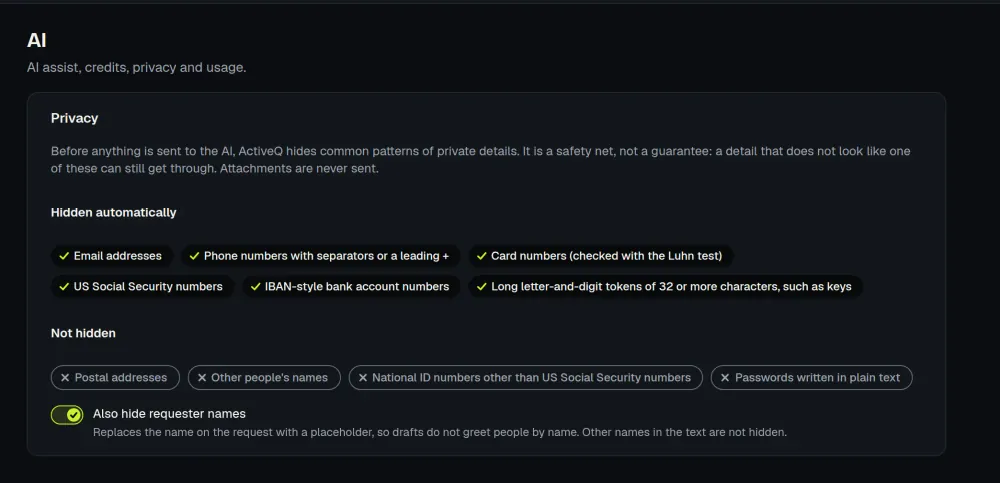This screenshot has height=483, width=1000.
Task: Click the Privacy section heading
Action: pos(75,119)
